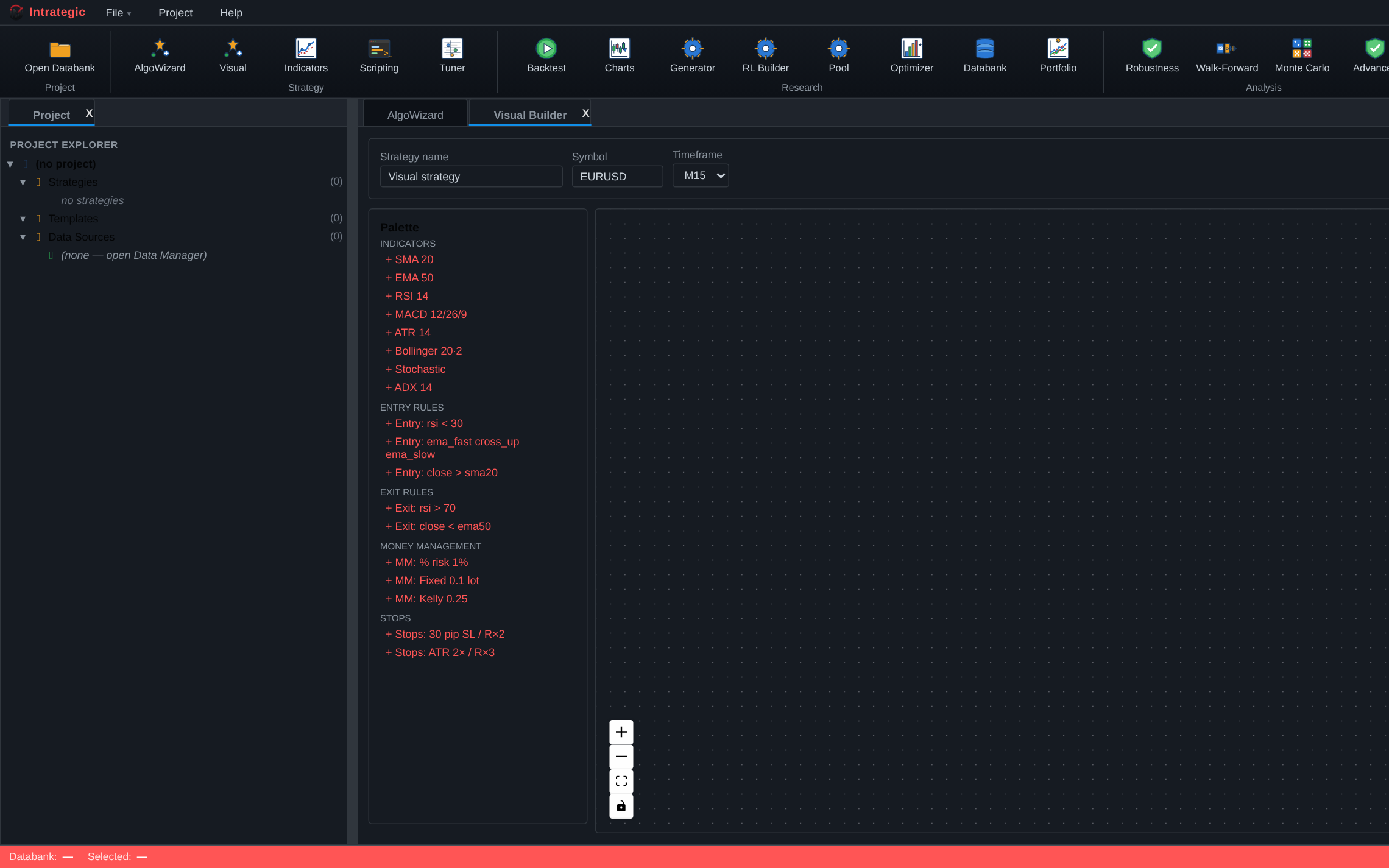Add Stops ATR 2× / R×3
The height and width of the screenshot is (868, 1389).
click(x=440, y=652)
